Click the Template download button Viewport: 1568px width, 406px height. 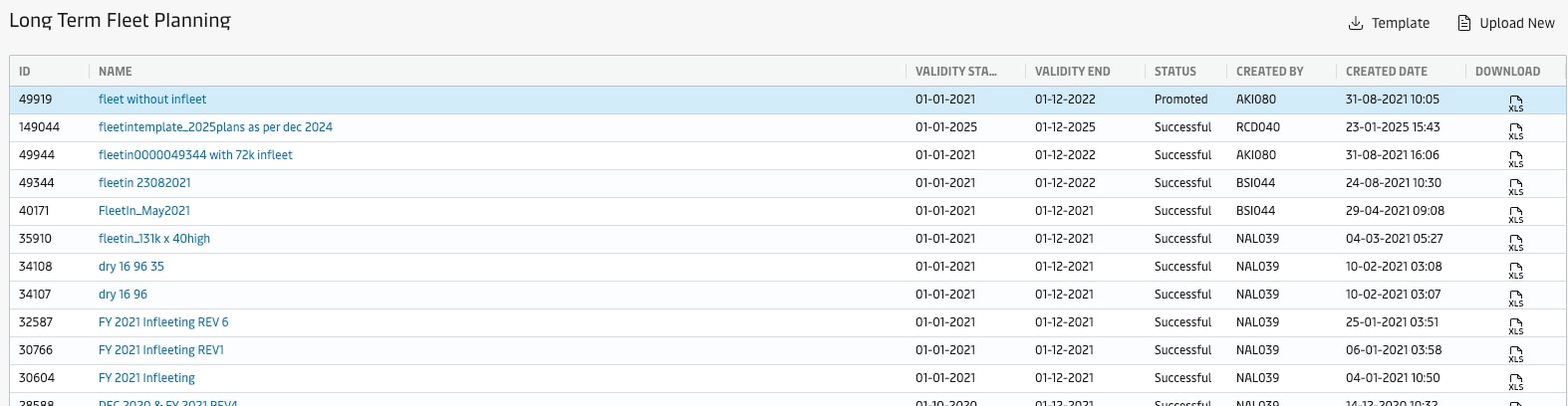coord(1389,23)
